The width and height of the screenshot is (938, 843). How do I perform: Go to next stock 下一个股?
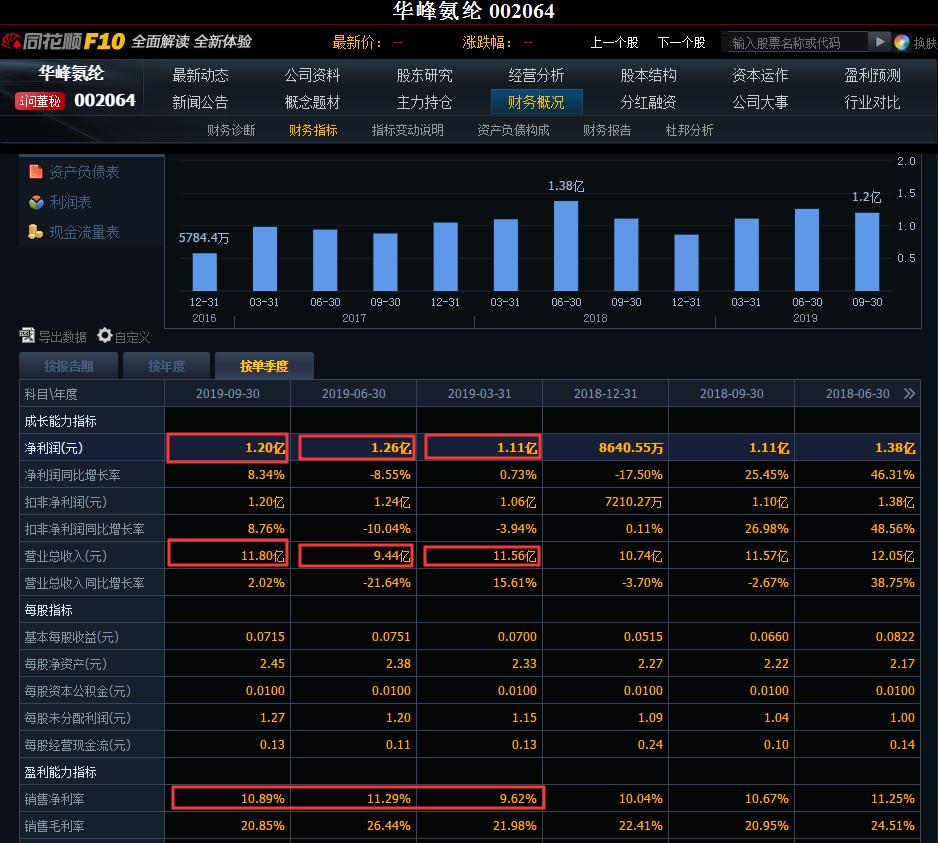coord(681,42)
